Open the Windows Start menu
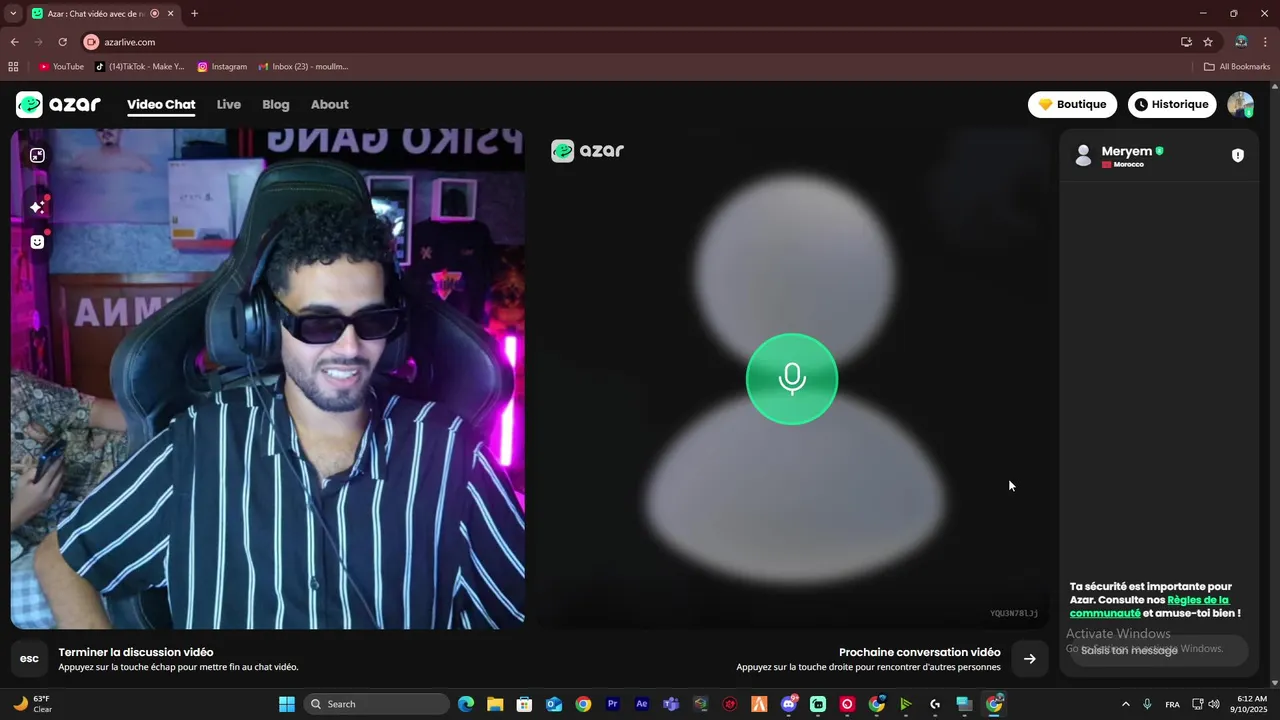The width and height of the screenshot is (1280, 720). coord(287,704)
